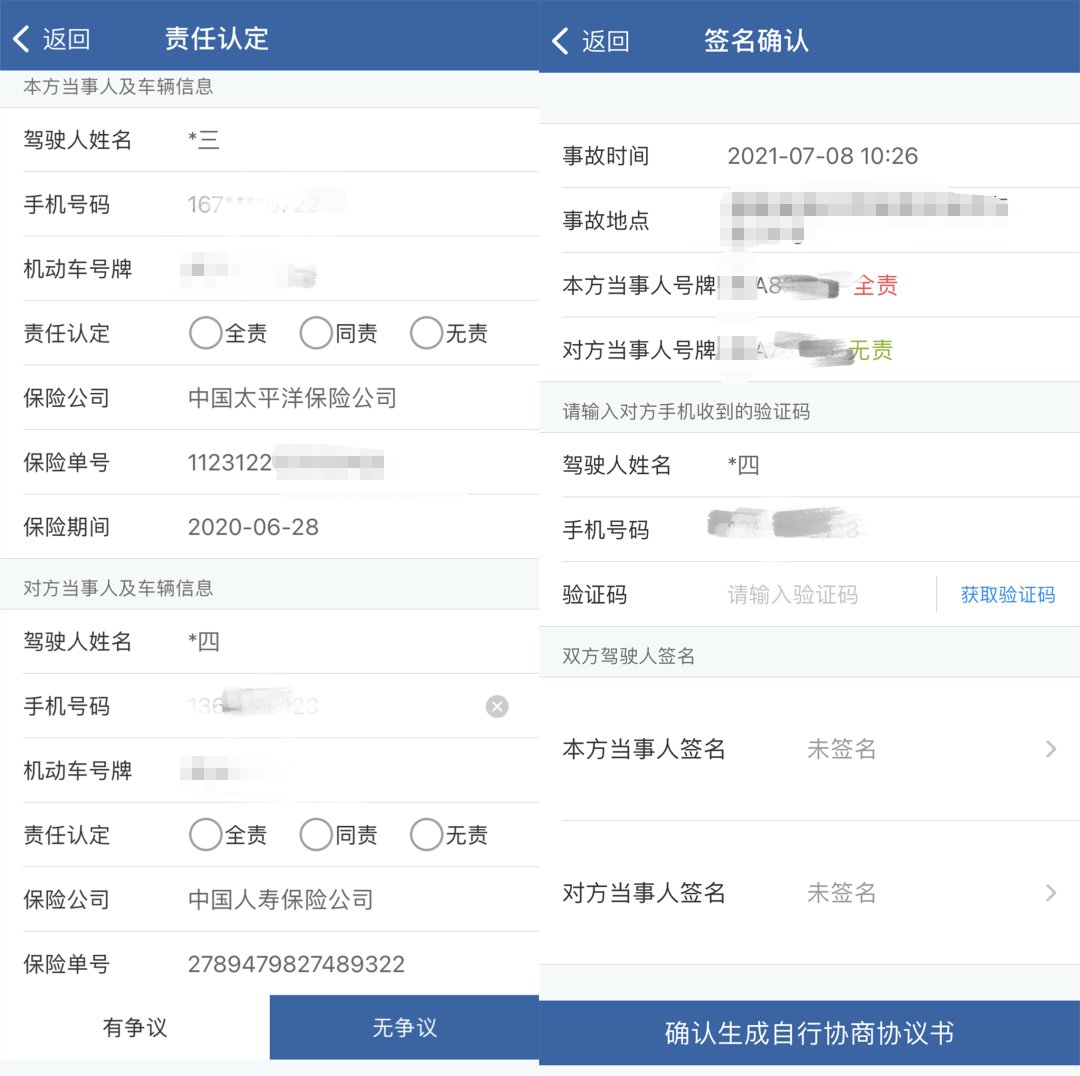Image resolution: width=1080 pixels, height=1076 pixels.
Task: Edit 对方 保险公司 field 中国人寿保险公司
Action: [280, 900]
